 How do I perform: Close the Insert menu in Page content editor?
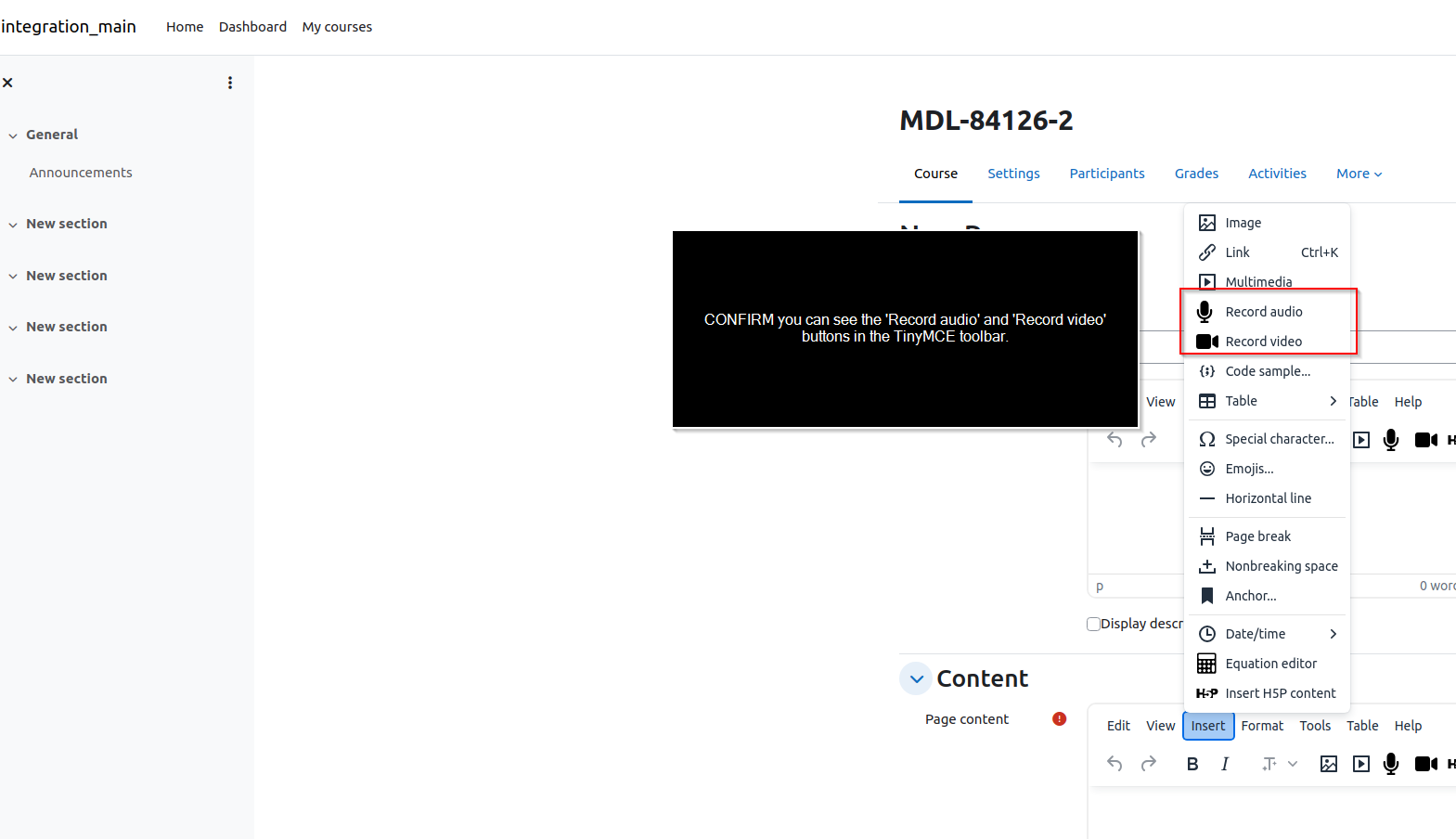(1208, 726)
